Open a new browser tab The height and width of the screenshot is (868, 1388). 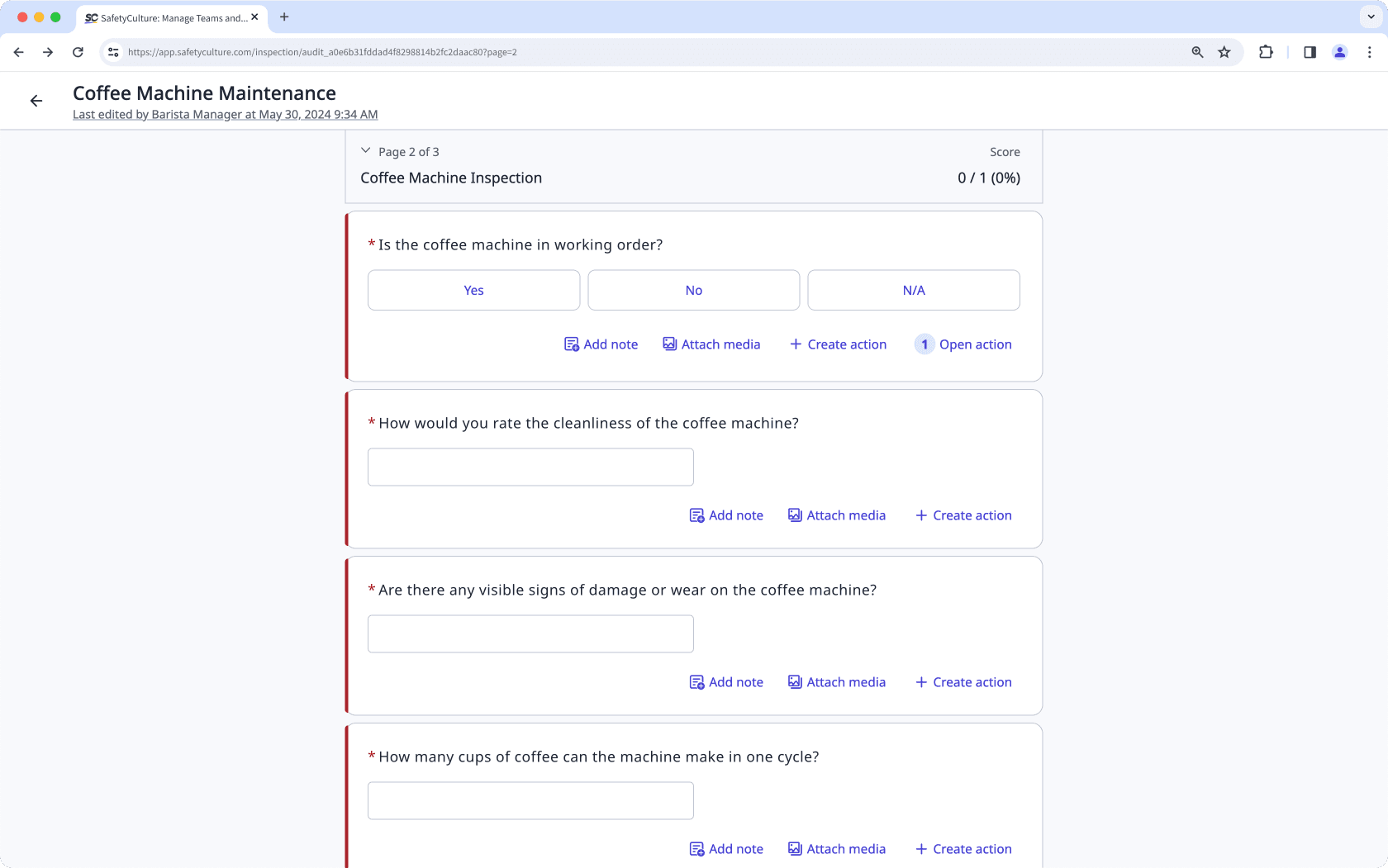click(284, 17)
